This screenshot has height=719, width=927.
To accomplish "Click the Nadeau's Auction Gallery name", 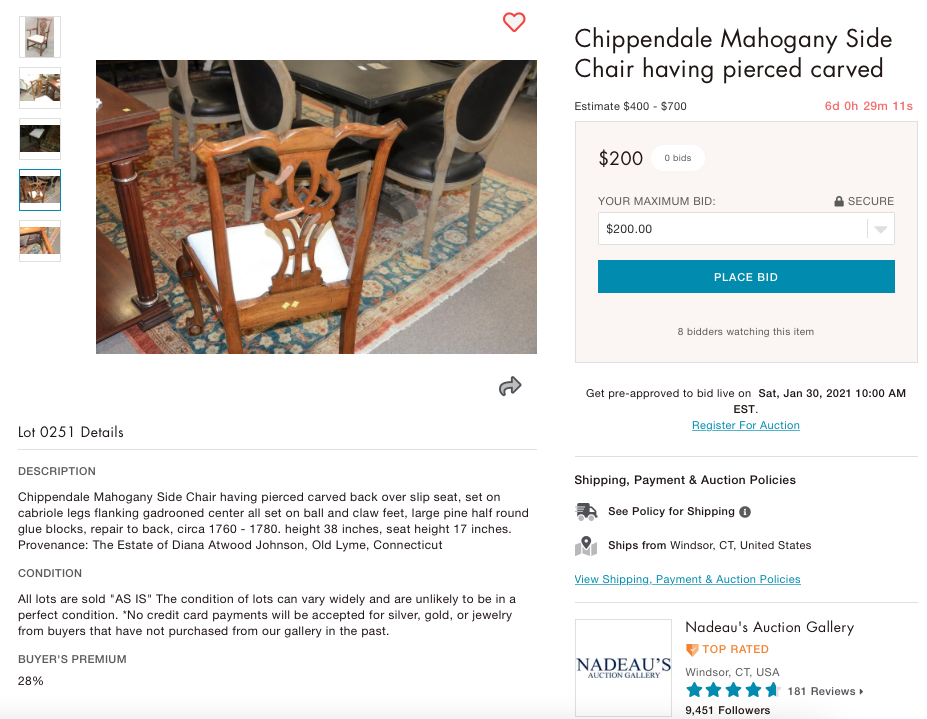I will coord(769,627).
